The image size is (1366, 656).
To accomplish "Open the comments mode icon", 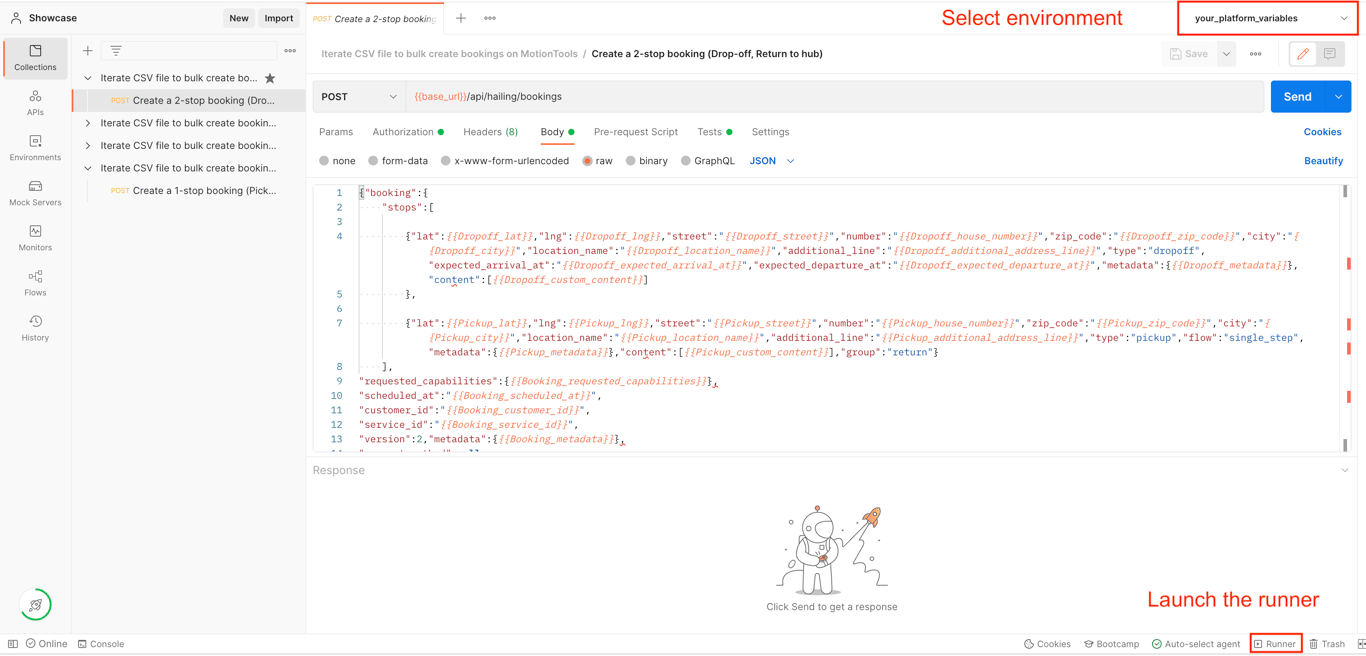I will click(1330, 54).
